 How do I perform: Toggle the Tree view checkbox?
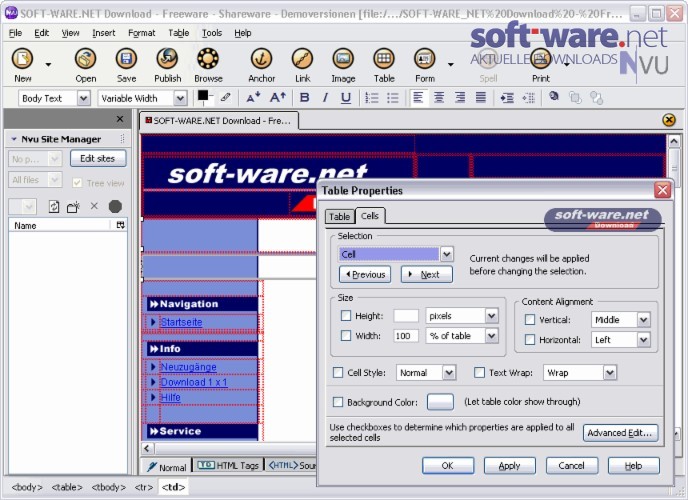click(x=77, y=182)
